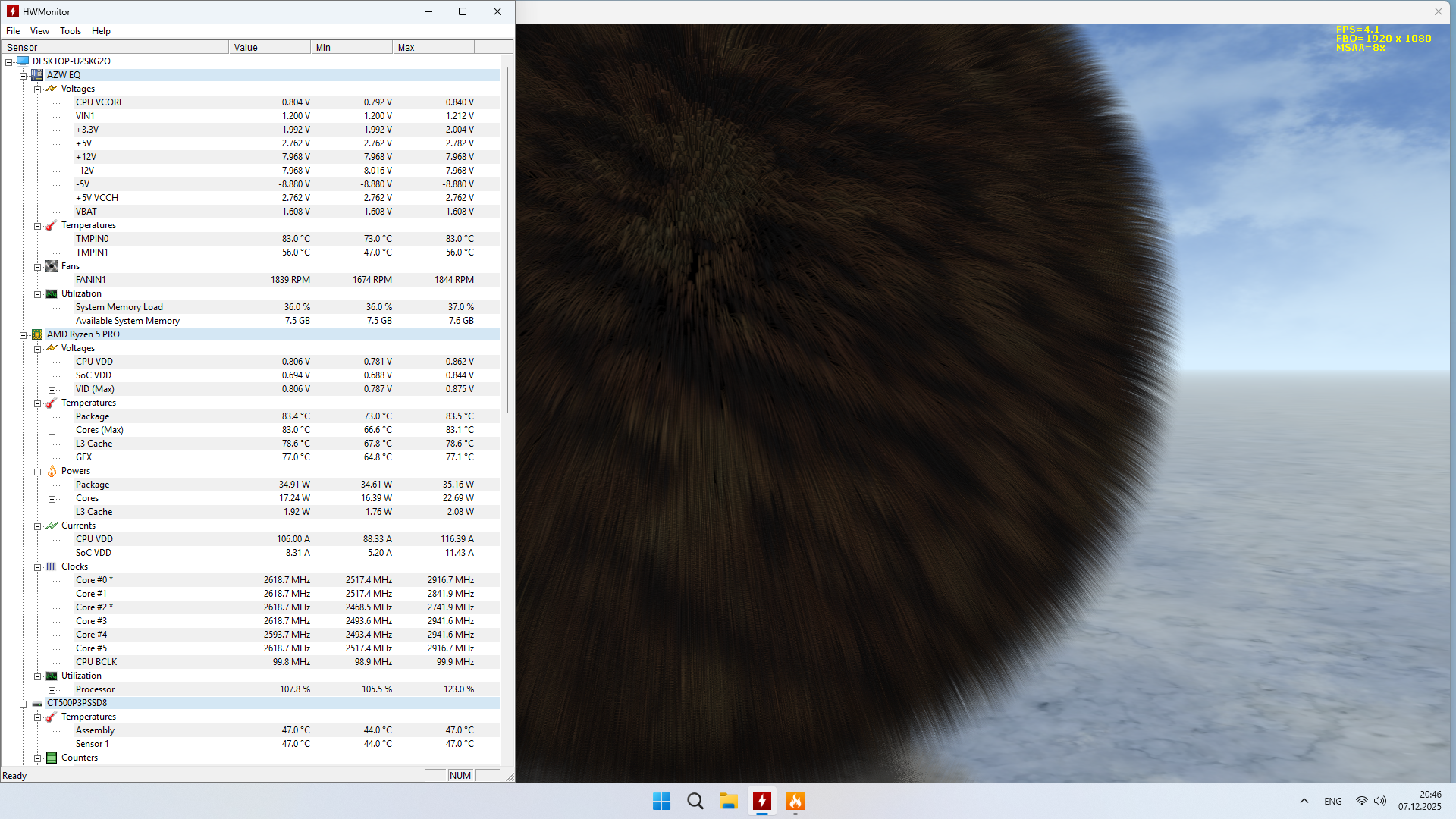This screenshot has height=819, width=1456.
Task: Click the Max column header
Action: [432, 47]
